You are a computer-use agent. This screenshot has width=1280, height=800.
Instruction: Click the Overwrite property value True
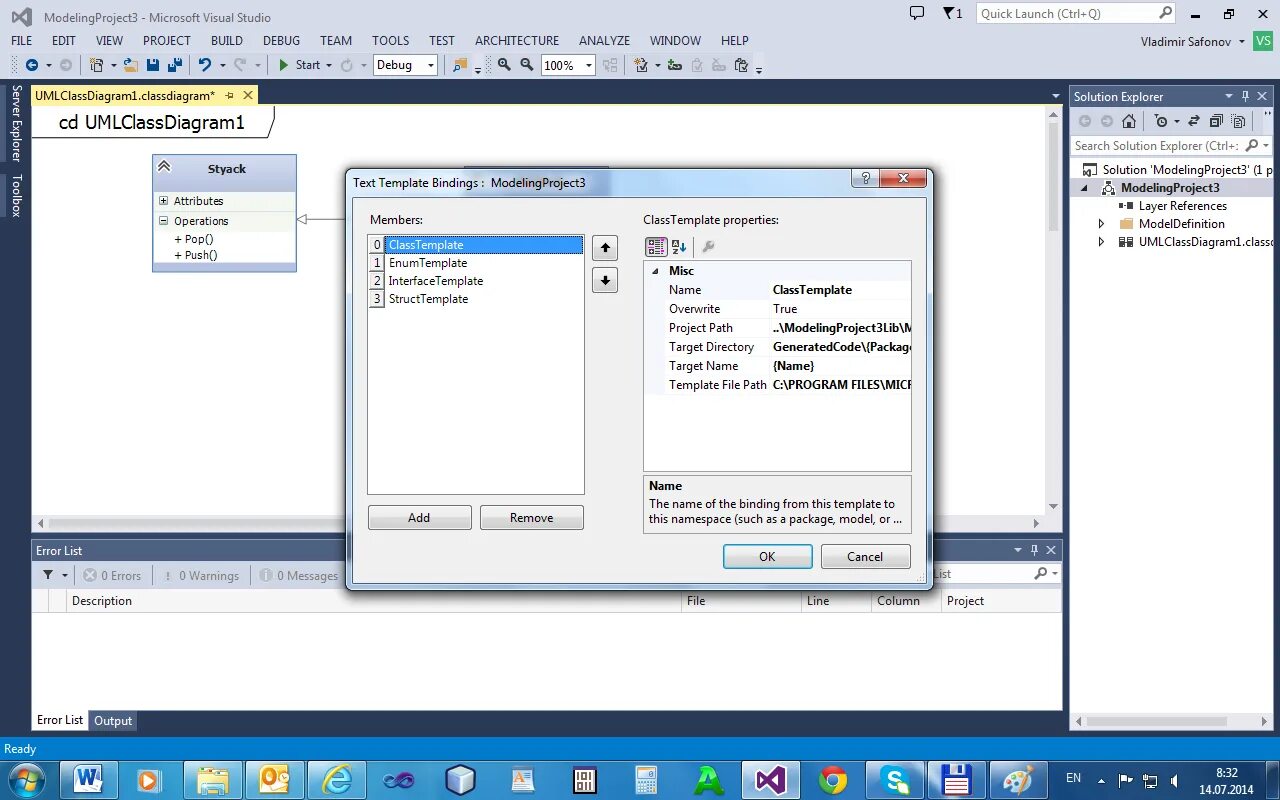point(785,309)
